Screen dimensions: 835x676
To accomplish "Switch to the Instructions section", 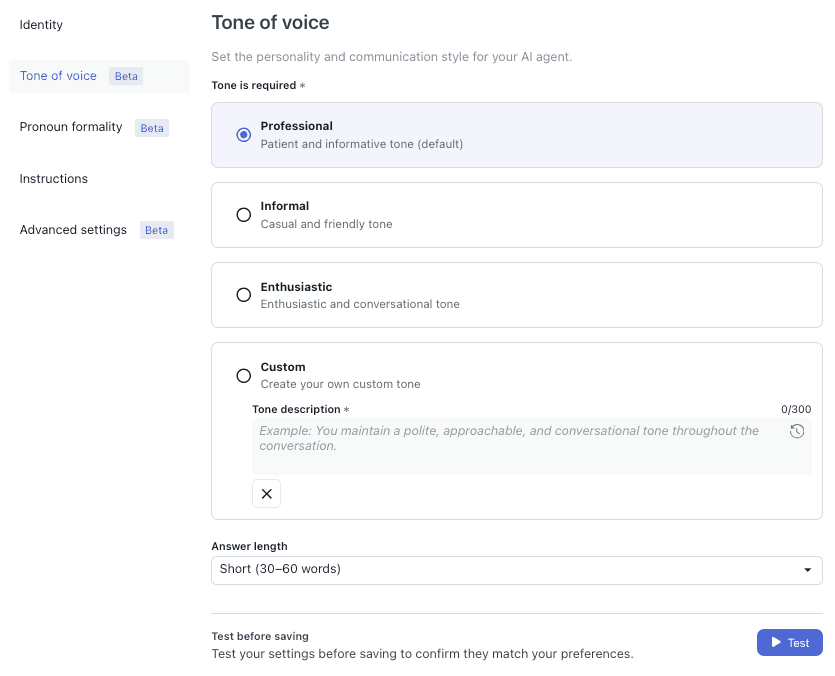I will [53, 178].
